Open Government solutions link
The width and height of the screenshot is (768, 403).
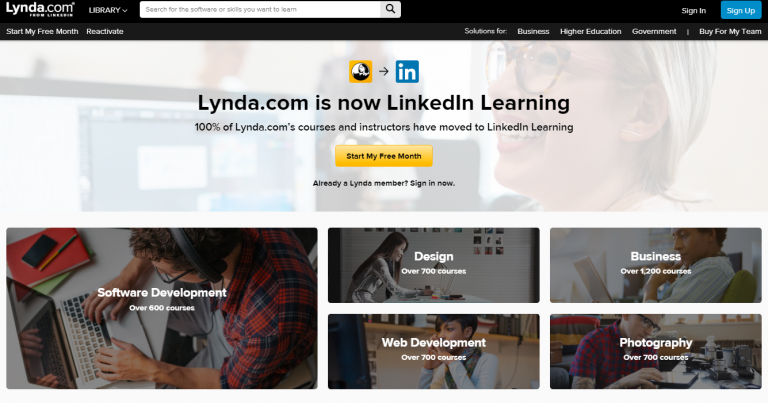click(654, 31)
